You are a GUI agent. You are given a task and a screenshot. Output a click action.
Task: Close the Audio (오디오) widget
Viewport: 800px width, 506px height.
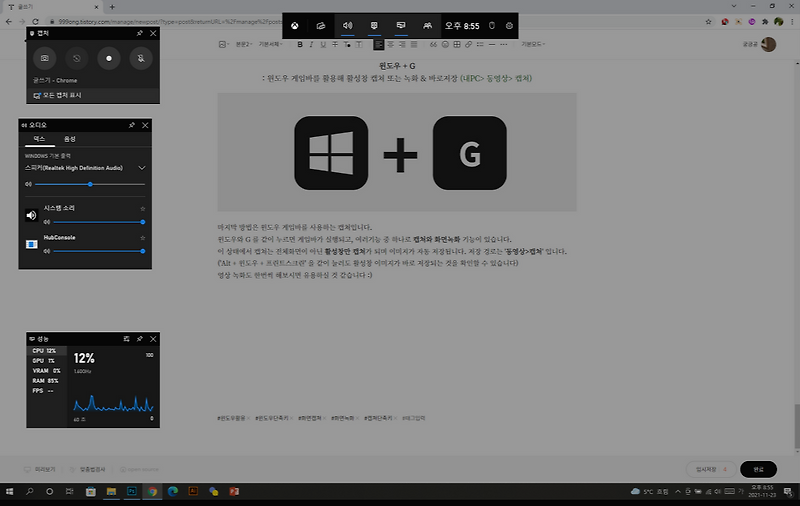point(145,125)
